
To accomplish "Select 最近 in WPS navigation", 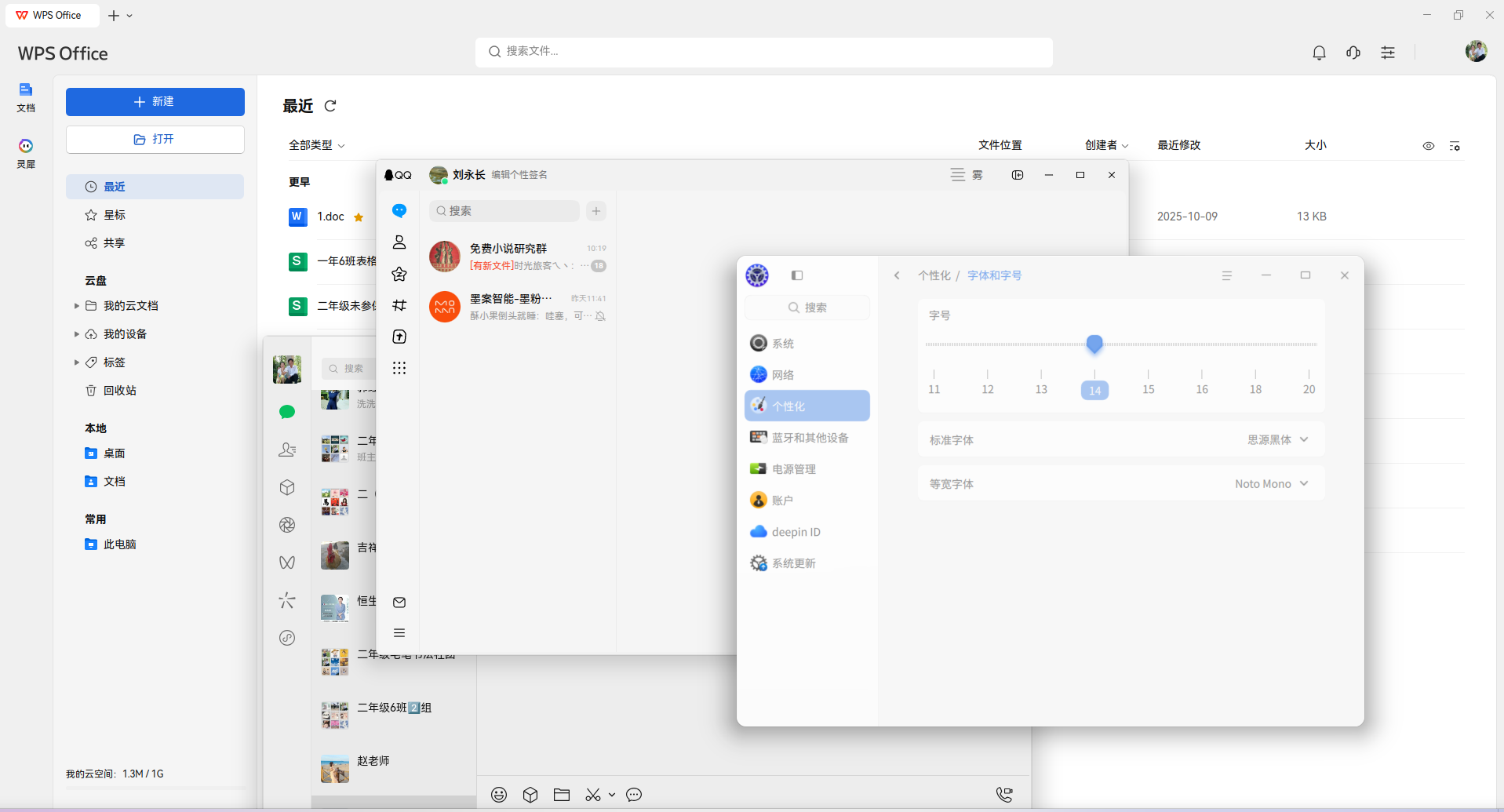I will [155, 187].
